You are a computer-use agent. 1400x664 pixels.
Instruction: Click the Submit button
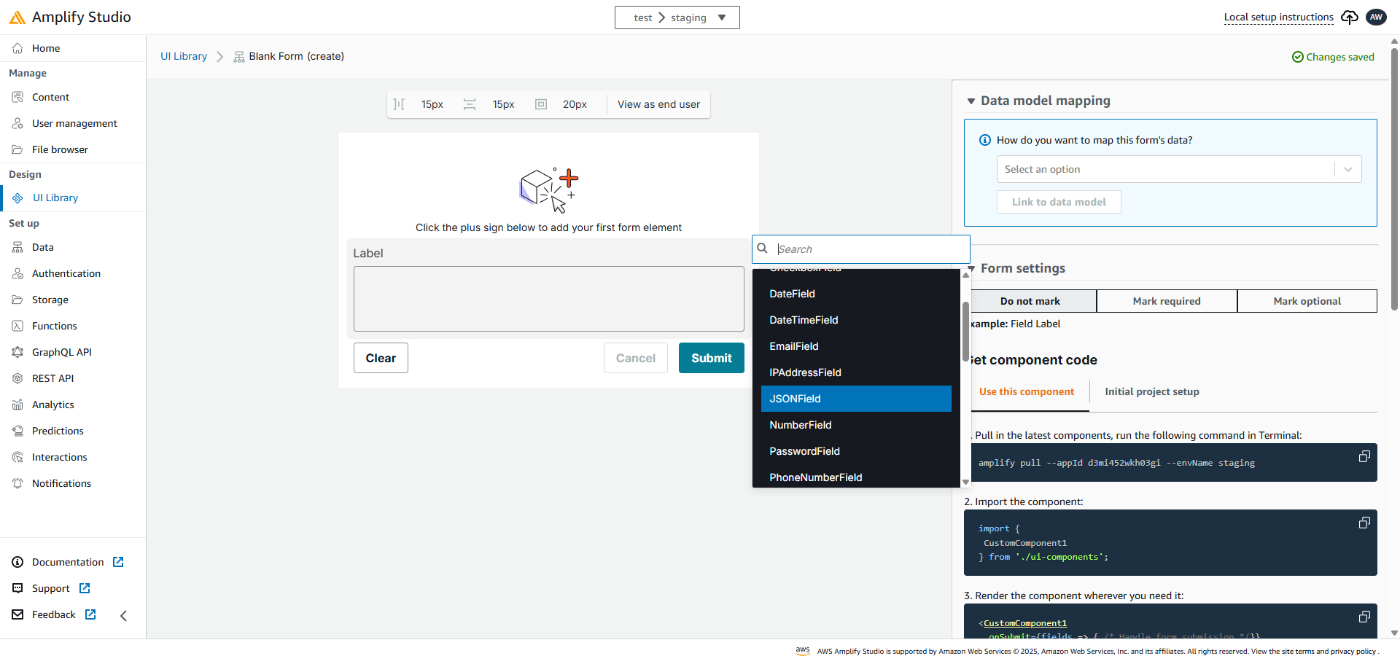[x=711, y=358]
